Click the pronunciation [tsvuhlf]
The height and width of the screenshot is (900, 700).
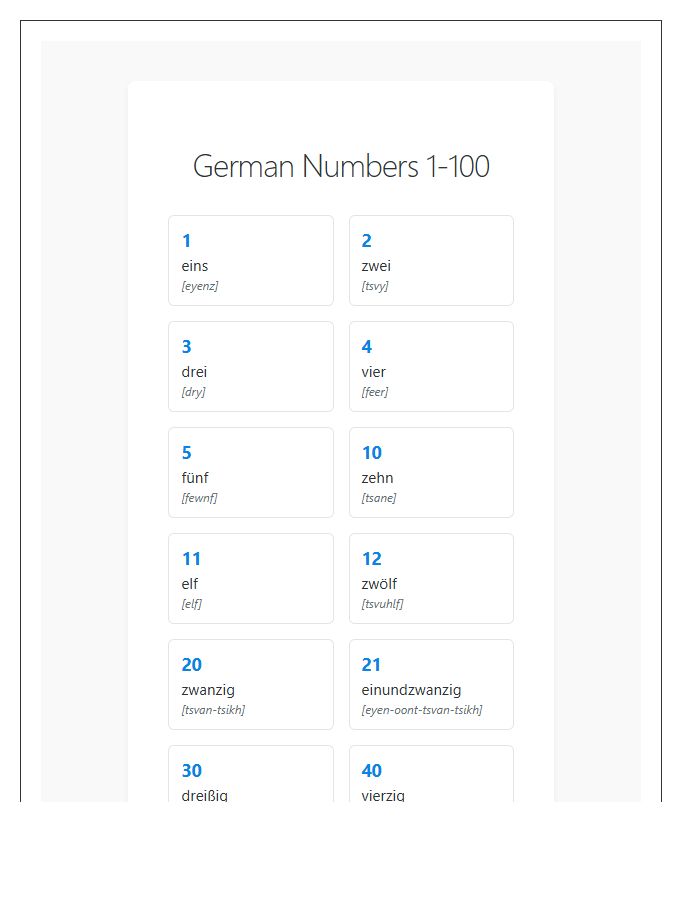(x=382, y=604)
